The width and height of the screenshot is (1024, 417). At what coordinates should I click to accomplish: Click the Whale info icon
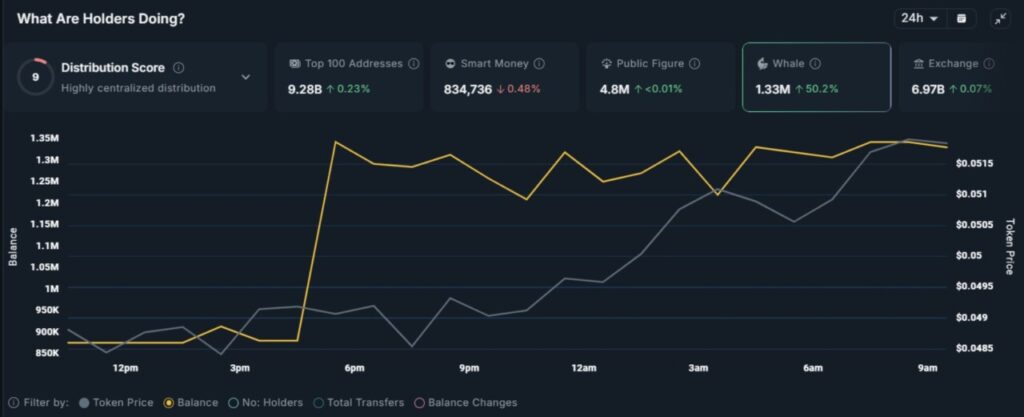[815, 63]
